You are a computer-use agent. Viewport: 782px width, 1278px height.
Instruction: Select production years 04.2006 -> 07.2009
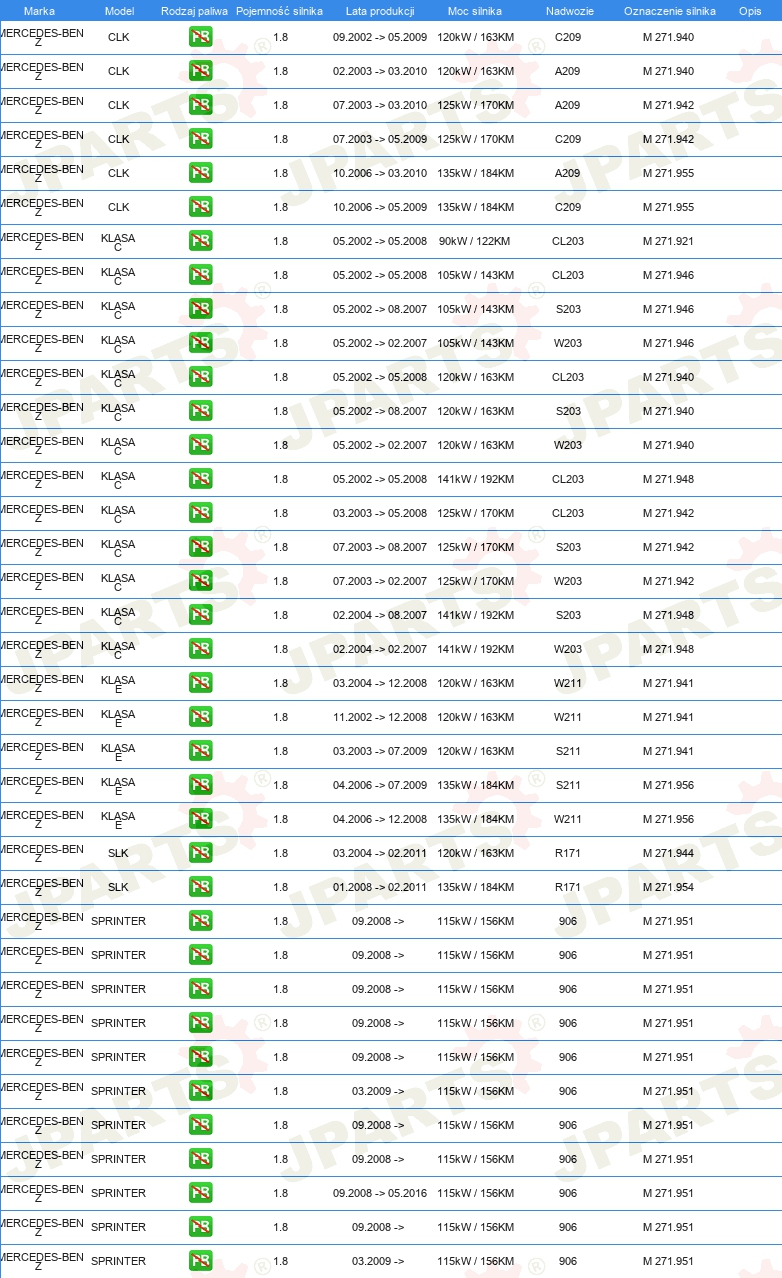pyautogui.click(x=380, y=785)
